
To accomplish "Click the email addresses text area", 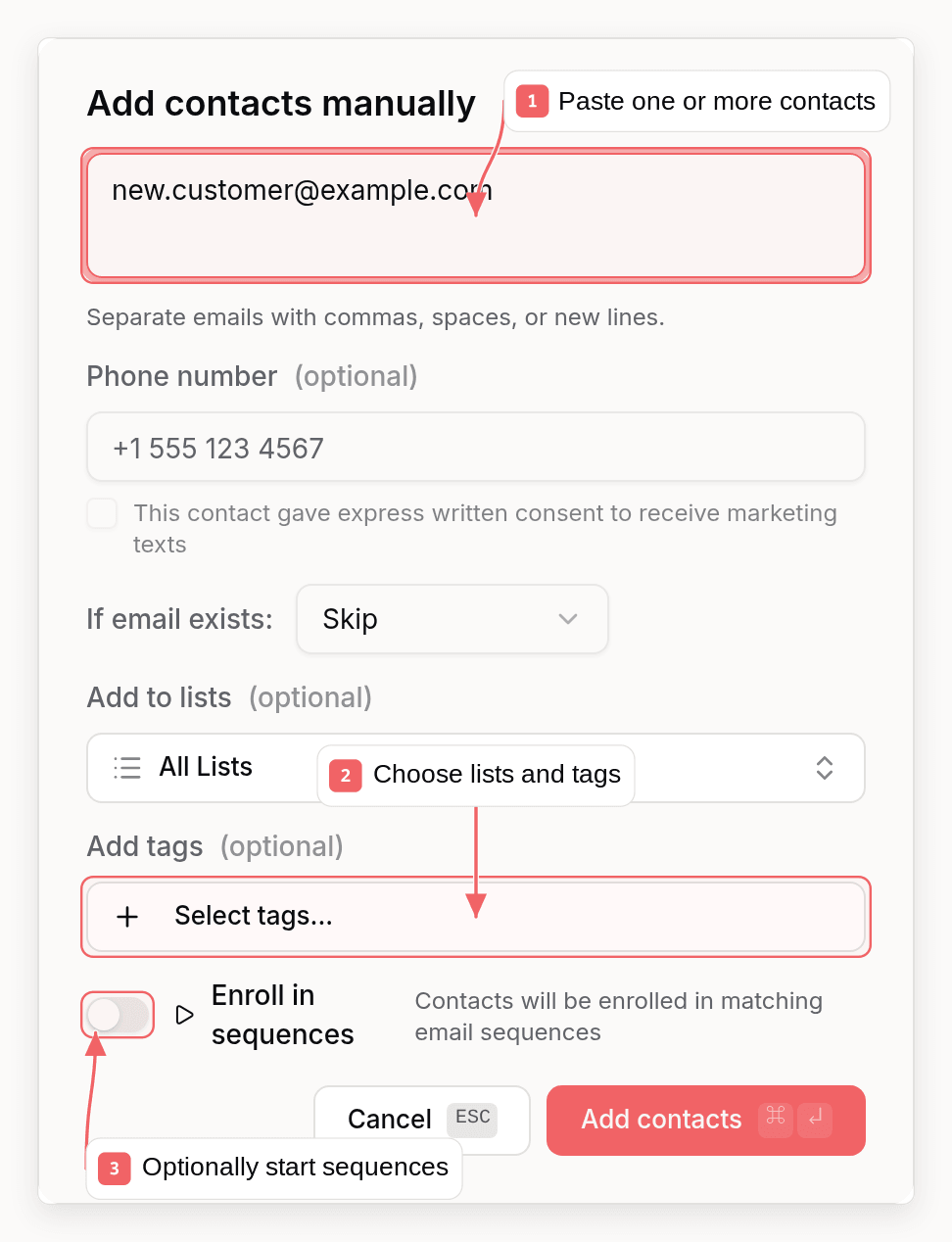I will pyautogui.click(x=476, y=215).
